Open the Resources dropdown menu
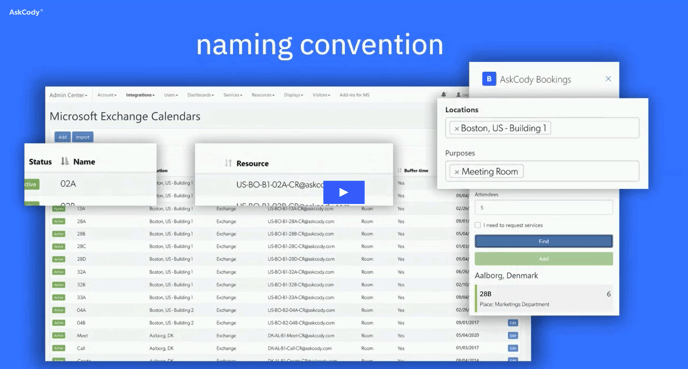The width and height of the screenshot is (688, 369). (263, 95)
